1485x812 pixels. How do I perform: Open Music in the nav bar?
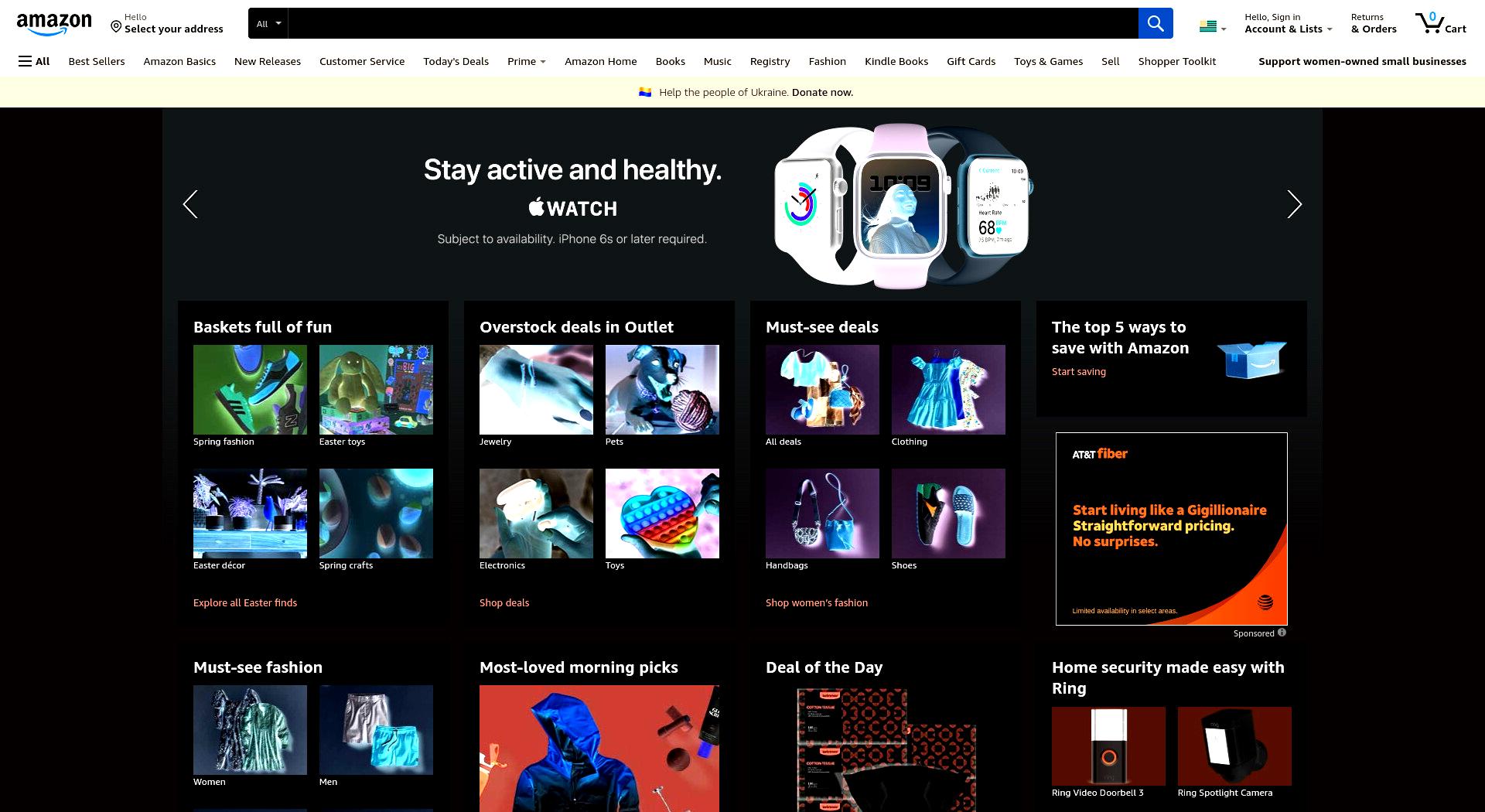pyautogui.click(x=718, y=61)
